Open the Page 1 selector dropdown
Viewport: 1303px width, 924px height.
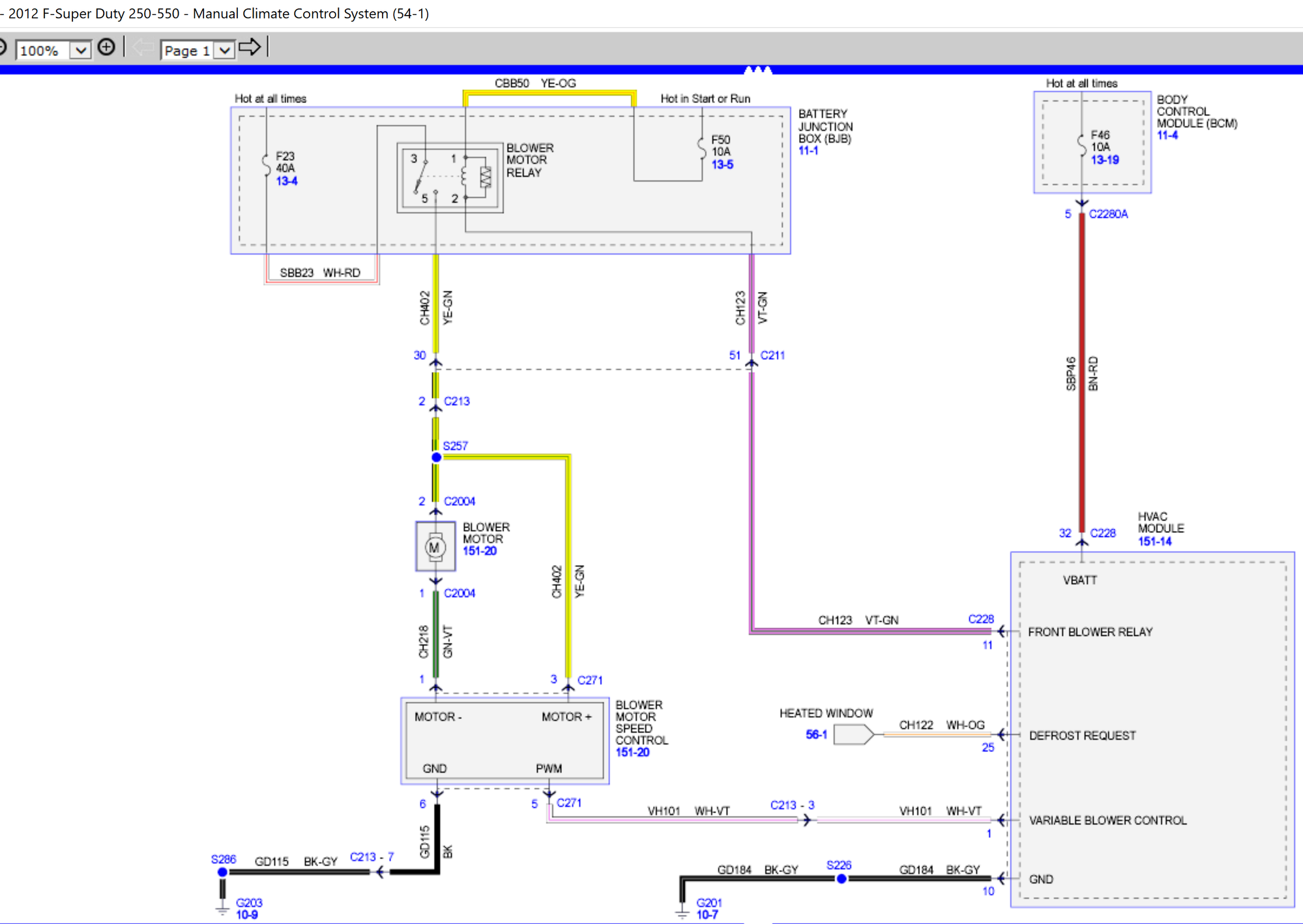(x=224, y=50)
